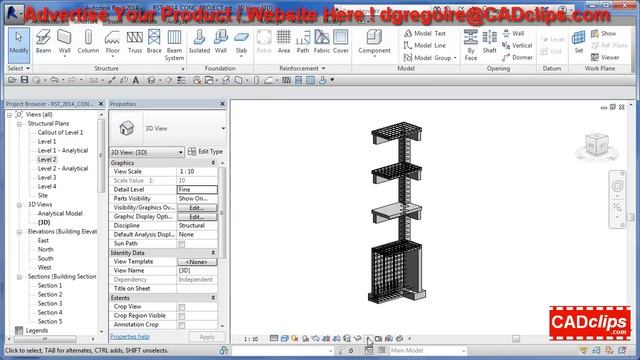Viewport: 640px width, 360px height.
Task: Click the Dormer opening tool
Action: 517,58
